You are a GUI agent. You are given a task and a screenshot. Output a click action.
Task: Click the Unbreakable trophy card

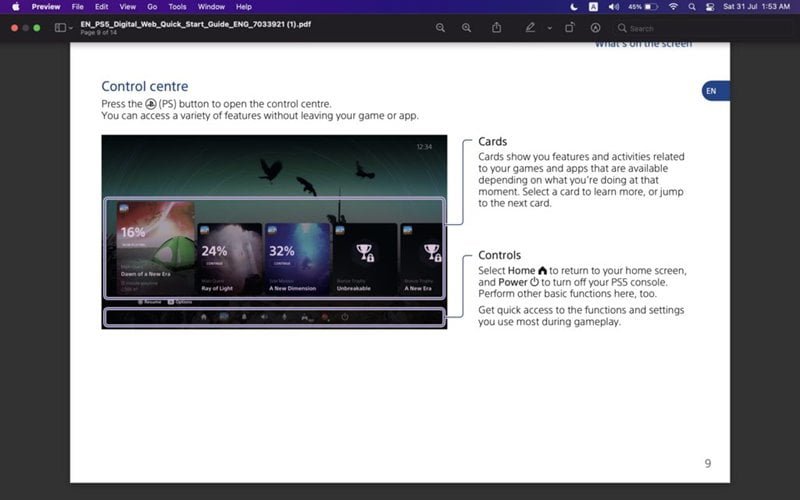click(365, 259)
